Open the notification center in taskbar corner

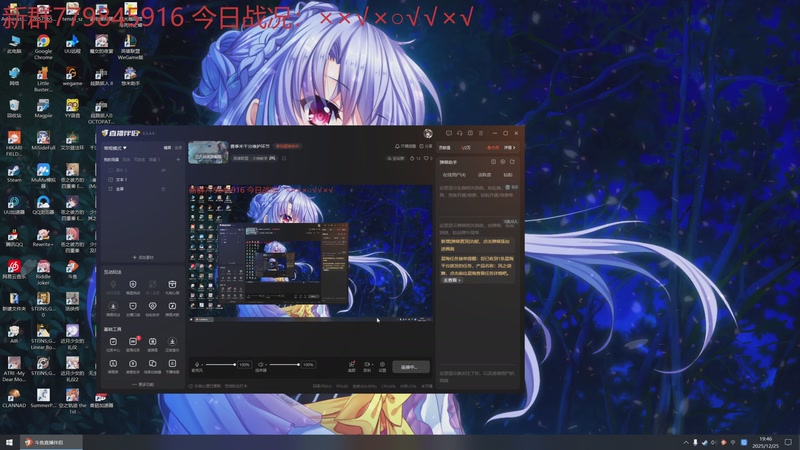788,442
